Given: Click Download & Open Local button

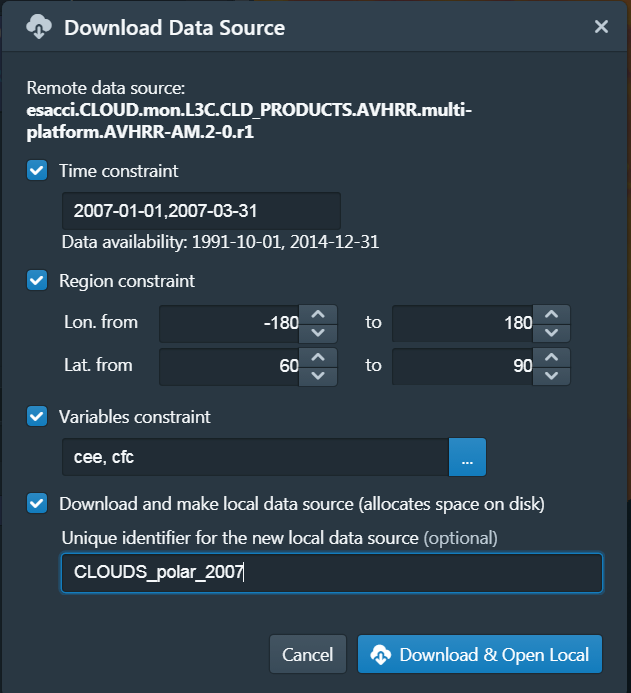Looking at the screenshot, I should 480,654.
